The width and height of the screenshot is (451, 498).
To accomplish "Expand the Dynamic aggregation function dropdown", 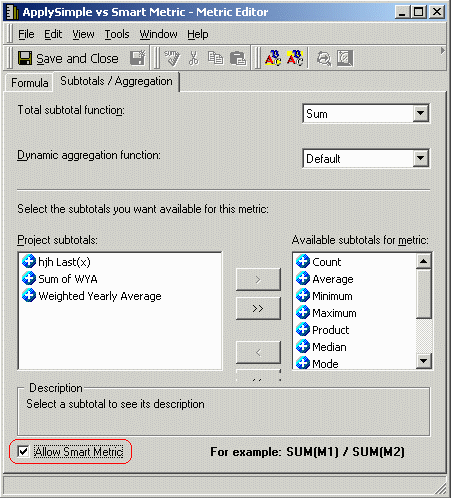I will 421,158.
